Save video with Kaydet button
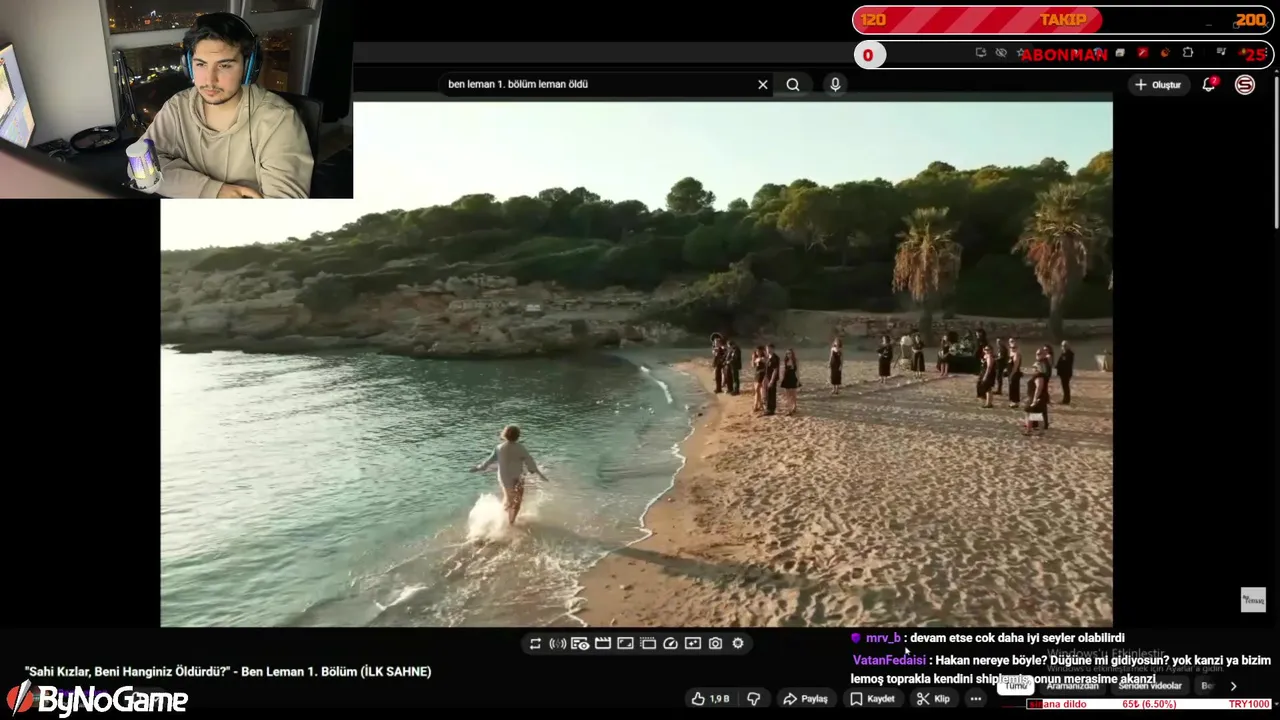The image size is (1280, 720). (872, 699)
